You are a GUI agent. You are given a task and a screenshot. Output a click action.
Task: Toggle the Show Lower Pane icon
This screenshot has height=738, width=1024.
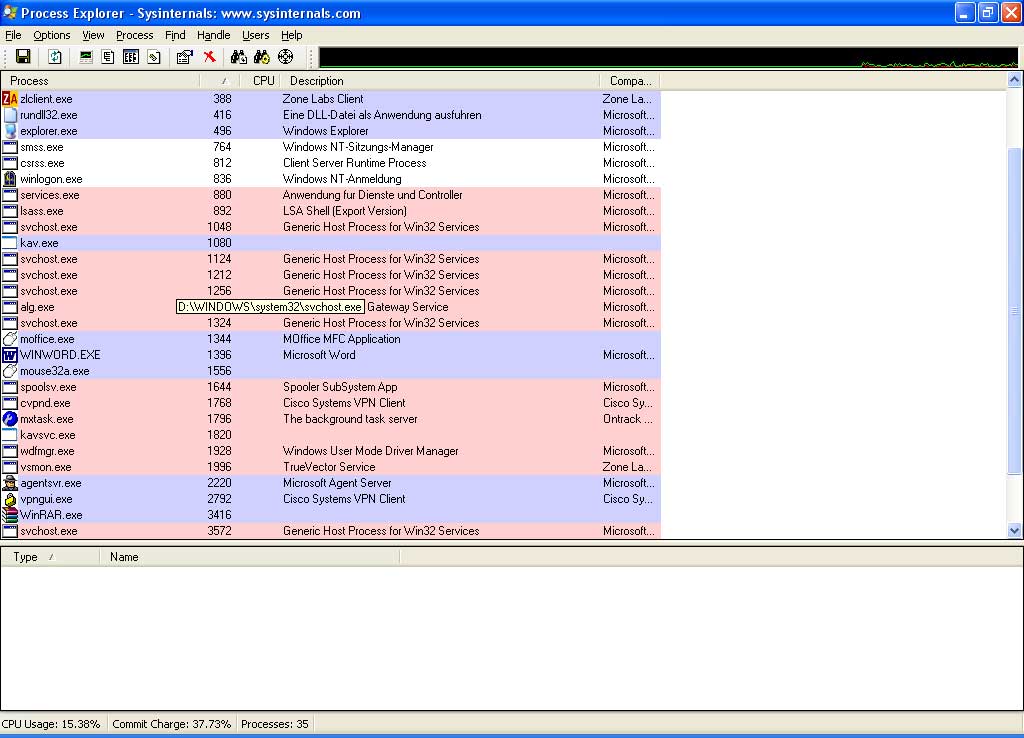[x=131, y=57]
